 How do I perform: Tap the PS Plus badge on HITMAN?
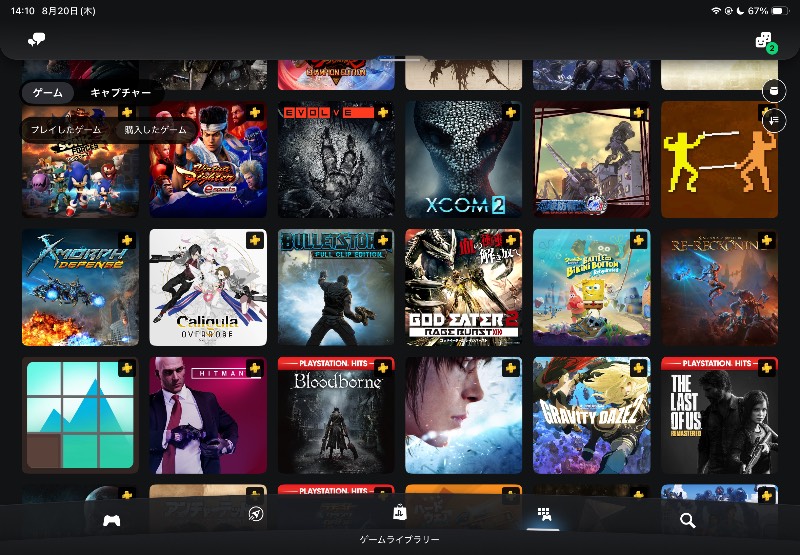point(255,368)
